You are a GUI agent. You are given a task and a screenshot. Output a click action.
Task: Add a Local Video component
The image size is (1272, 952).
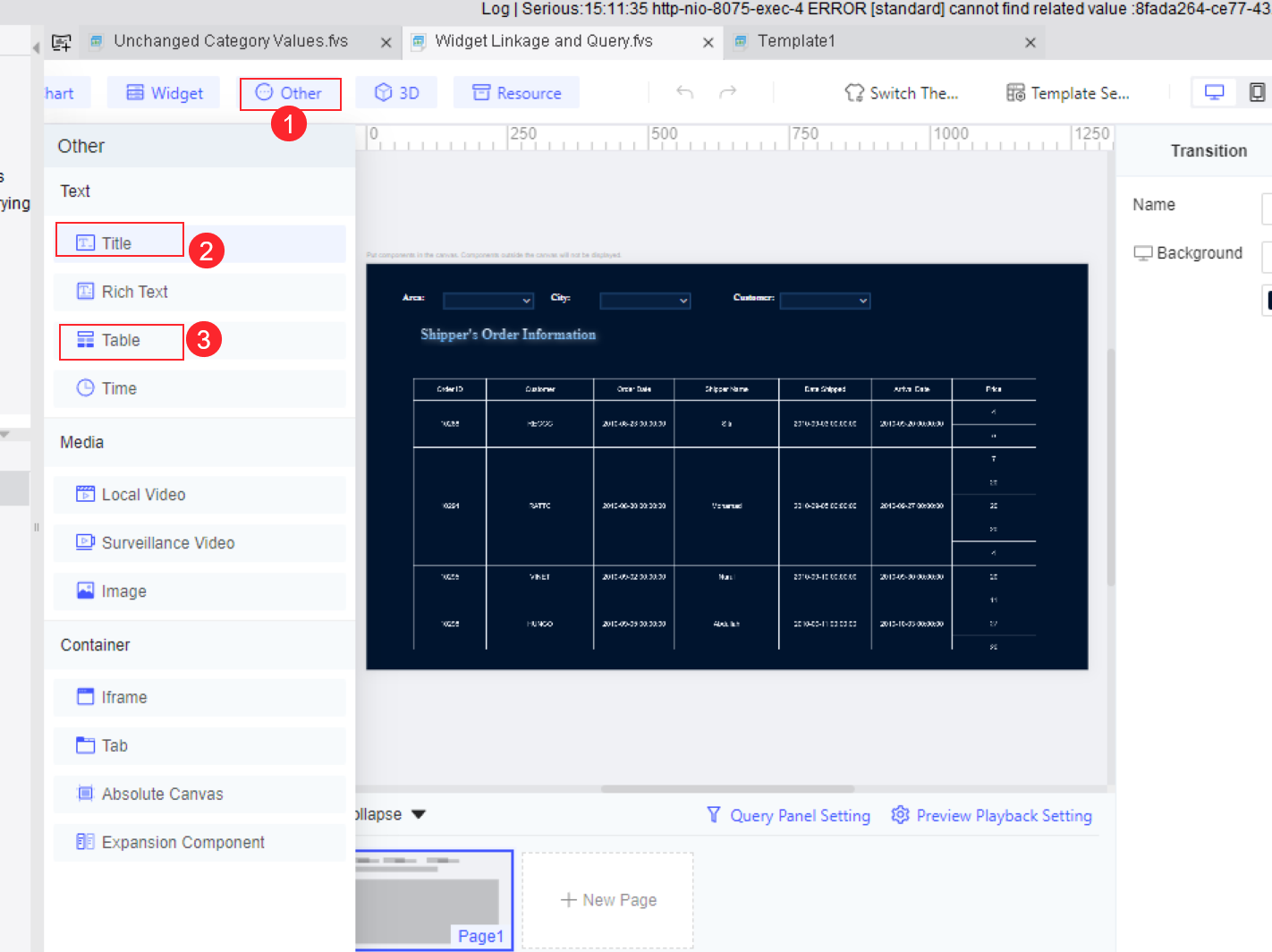199,495
